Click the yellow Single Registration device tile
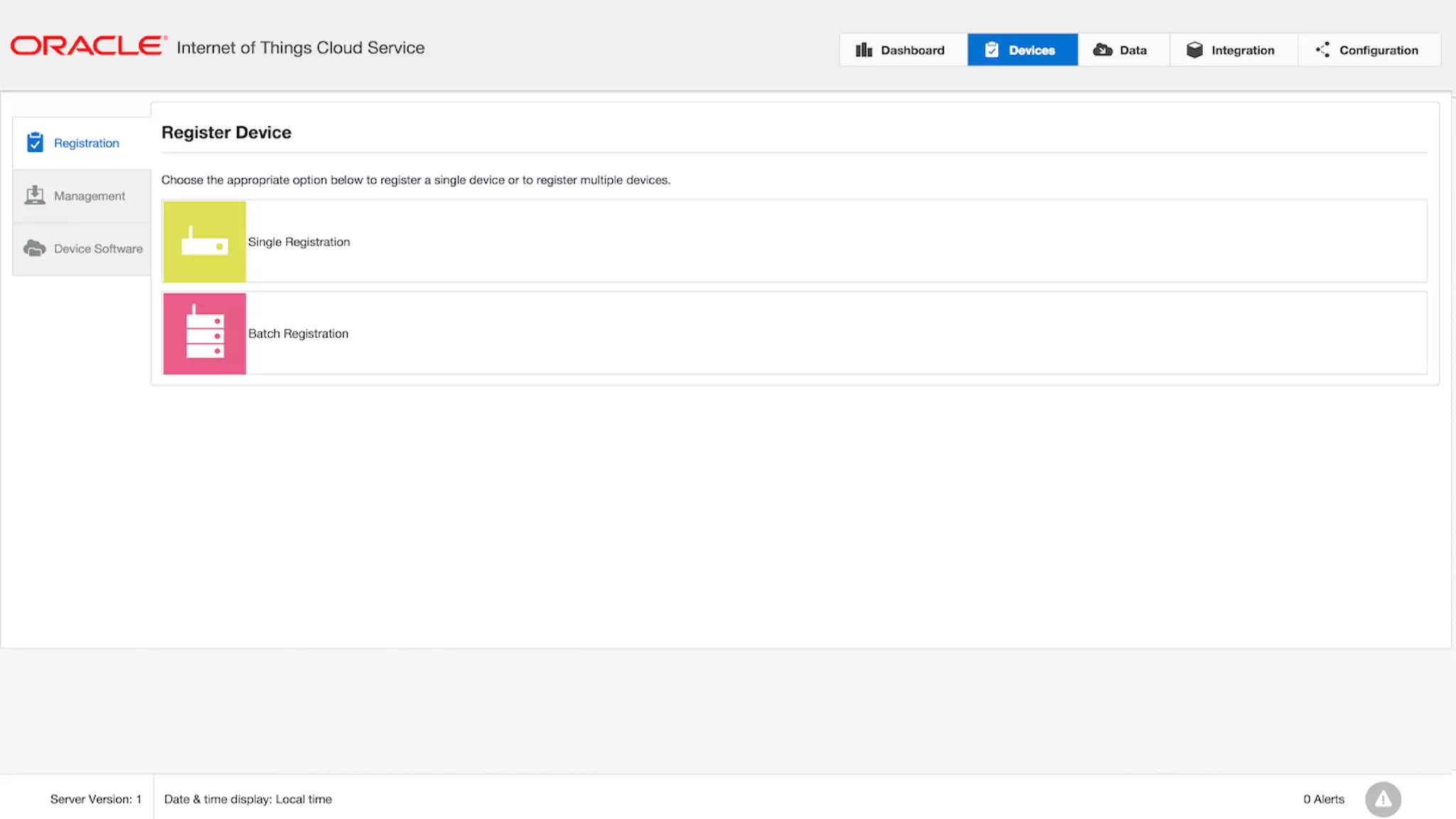 (205, 242)
